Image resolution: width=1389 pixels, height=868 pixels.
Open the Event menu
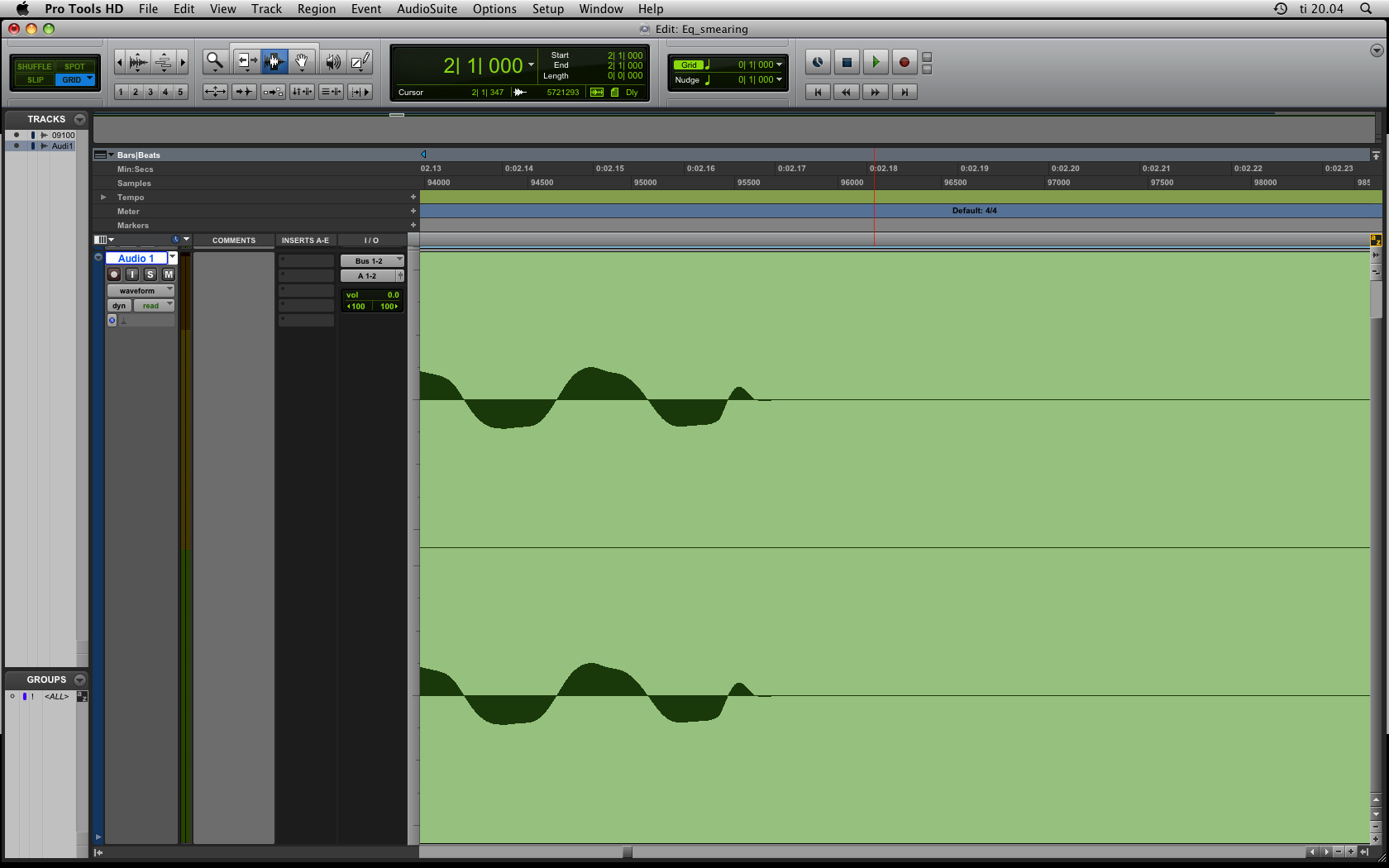click(x=366, y=9)
